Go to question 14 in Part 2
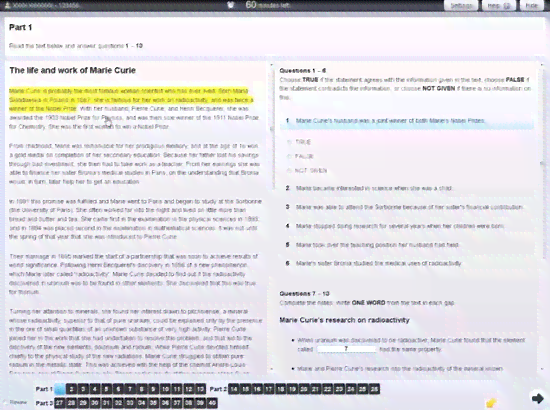Image resolution: width=550 pixels, height=410 pixels. 234,389
